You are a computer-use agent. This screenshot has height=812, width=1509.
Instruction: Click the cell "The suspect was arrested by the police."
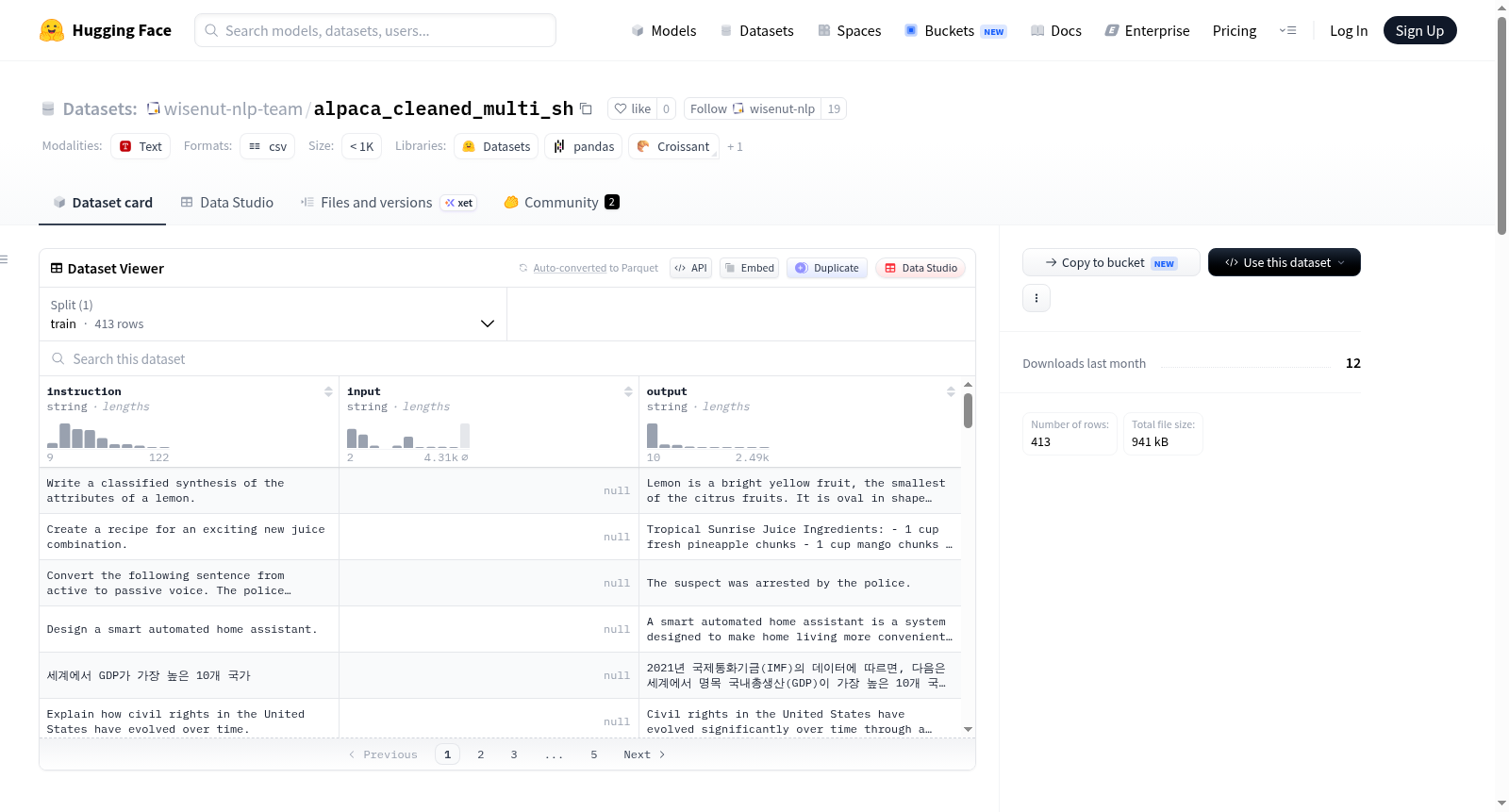pos(800,583)
